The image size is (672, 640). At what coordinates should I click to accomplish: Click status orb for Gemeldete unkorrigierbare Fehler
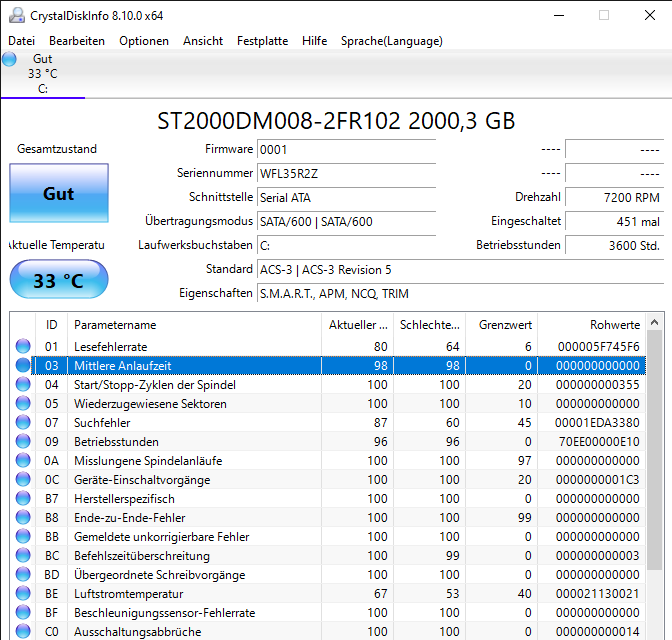tap(23, 536)
